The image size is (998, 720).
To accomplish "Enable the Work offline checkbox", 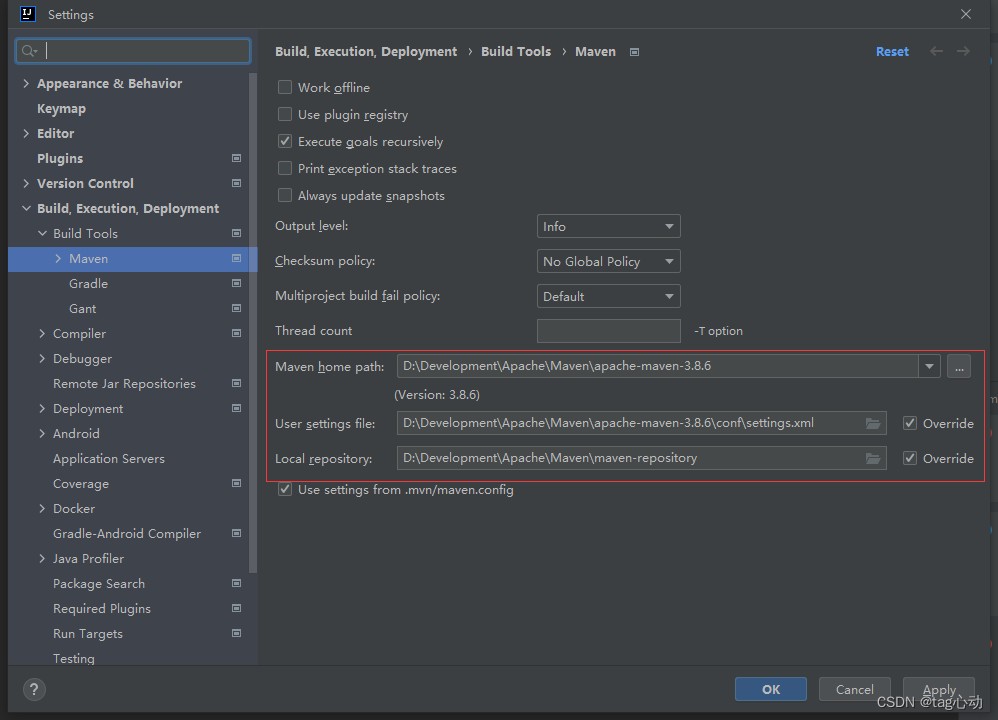I will point(285,87).
